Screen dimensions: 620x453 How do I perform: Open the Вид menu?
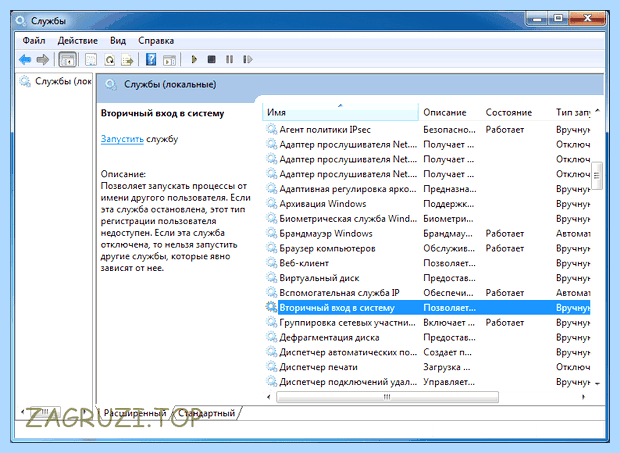pos(118,41)
